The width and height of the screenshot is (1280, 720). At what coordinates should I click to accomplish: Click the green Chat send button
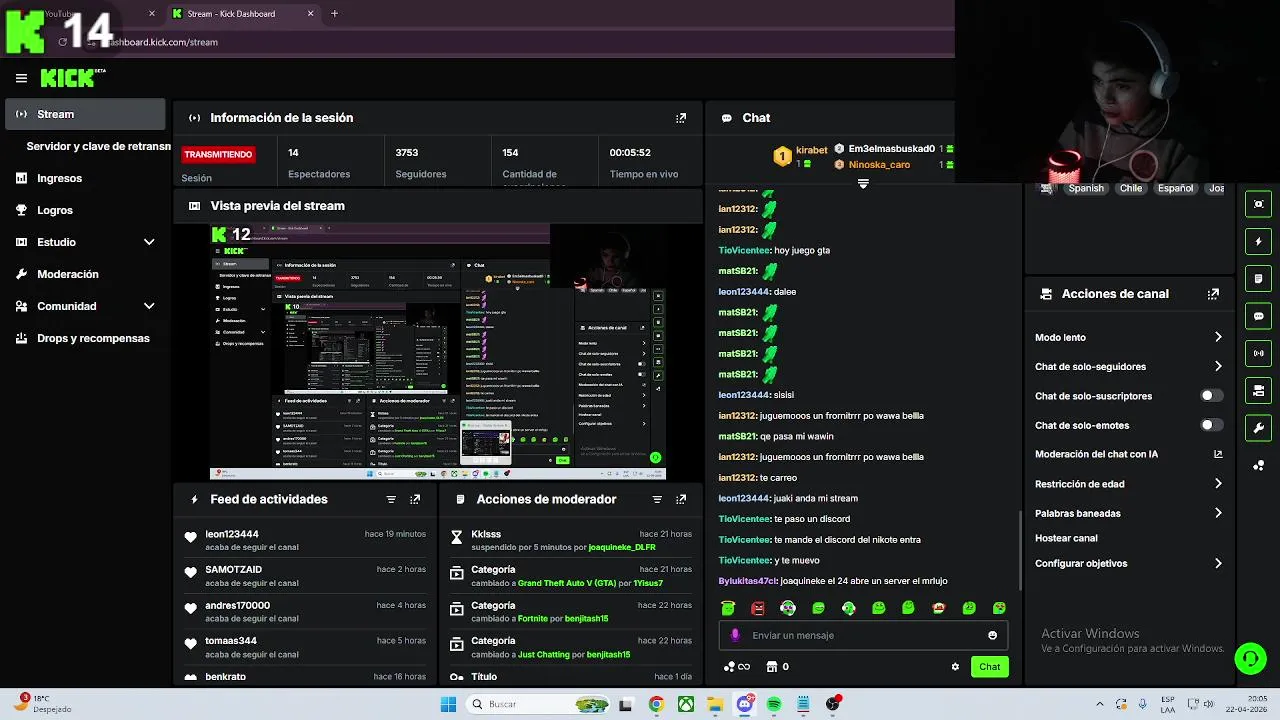click(x=989, y=667)
